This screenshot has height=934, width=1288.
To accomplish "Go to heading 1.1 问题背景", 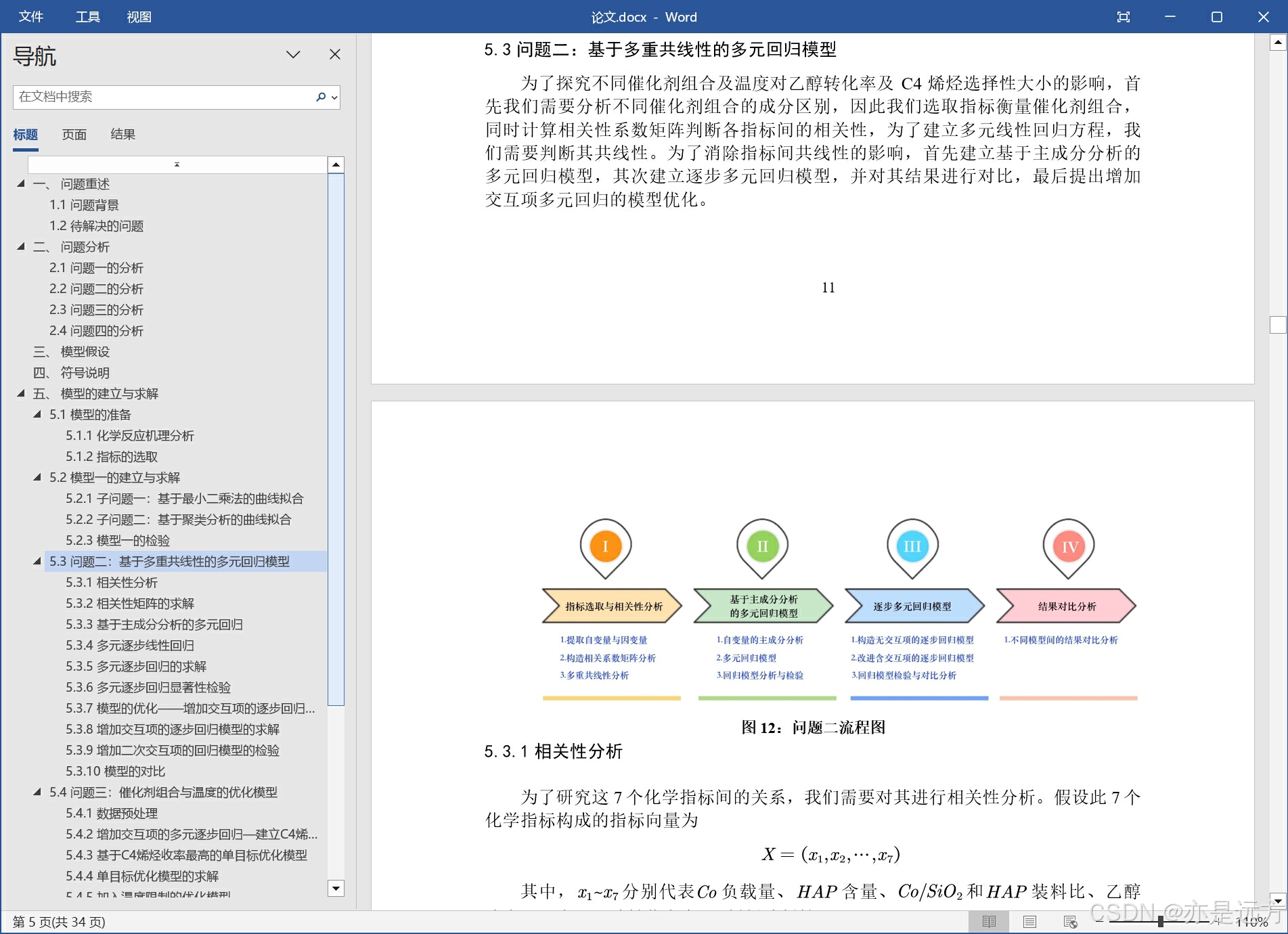I will (x=84, y=204).
